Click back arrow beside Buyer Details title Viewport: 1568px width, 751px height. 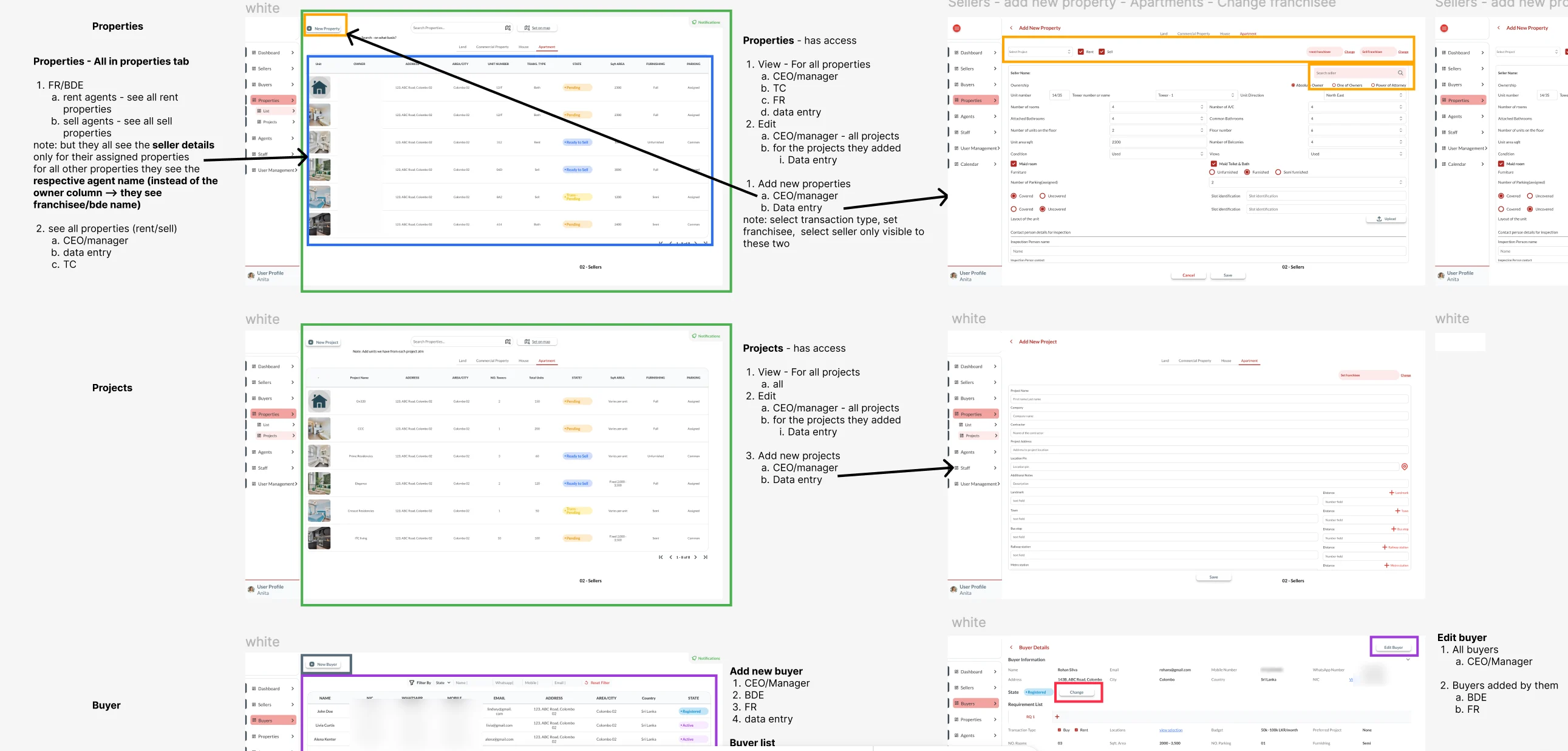click(1012, 648)
